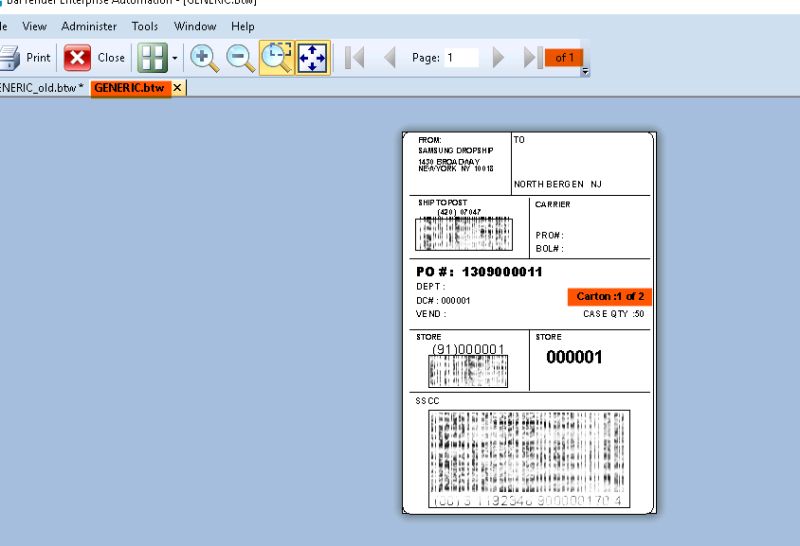Activate the zoom-to-selection magnifier tool
Image resolution: width=800 pixels, height=546 pixels.
tap(277, 58)
